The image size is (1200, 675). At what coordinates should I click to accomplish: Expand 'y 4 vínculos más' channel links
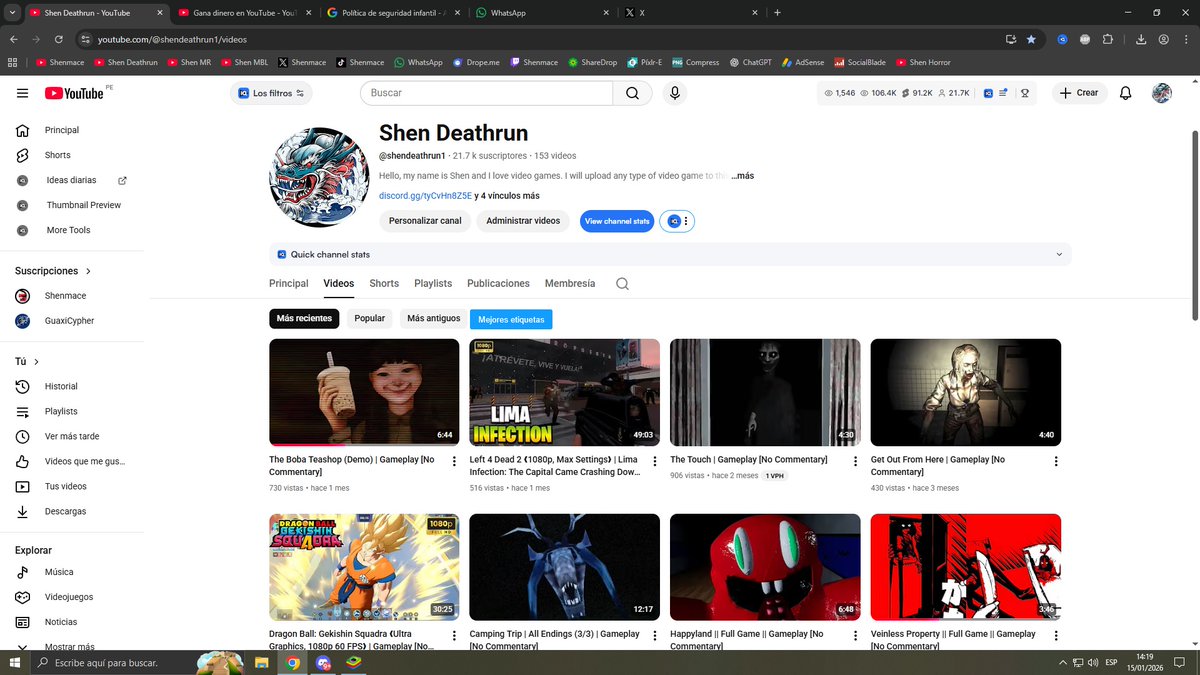pos(508,196)
